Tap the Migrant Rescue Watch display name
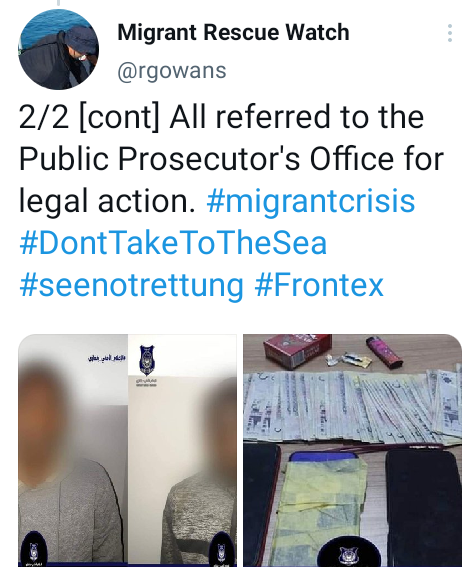This screenshot has height=567, width=474. (234, 32)
